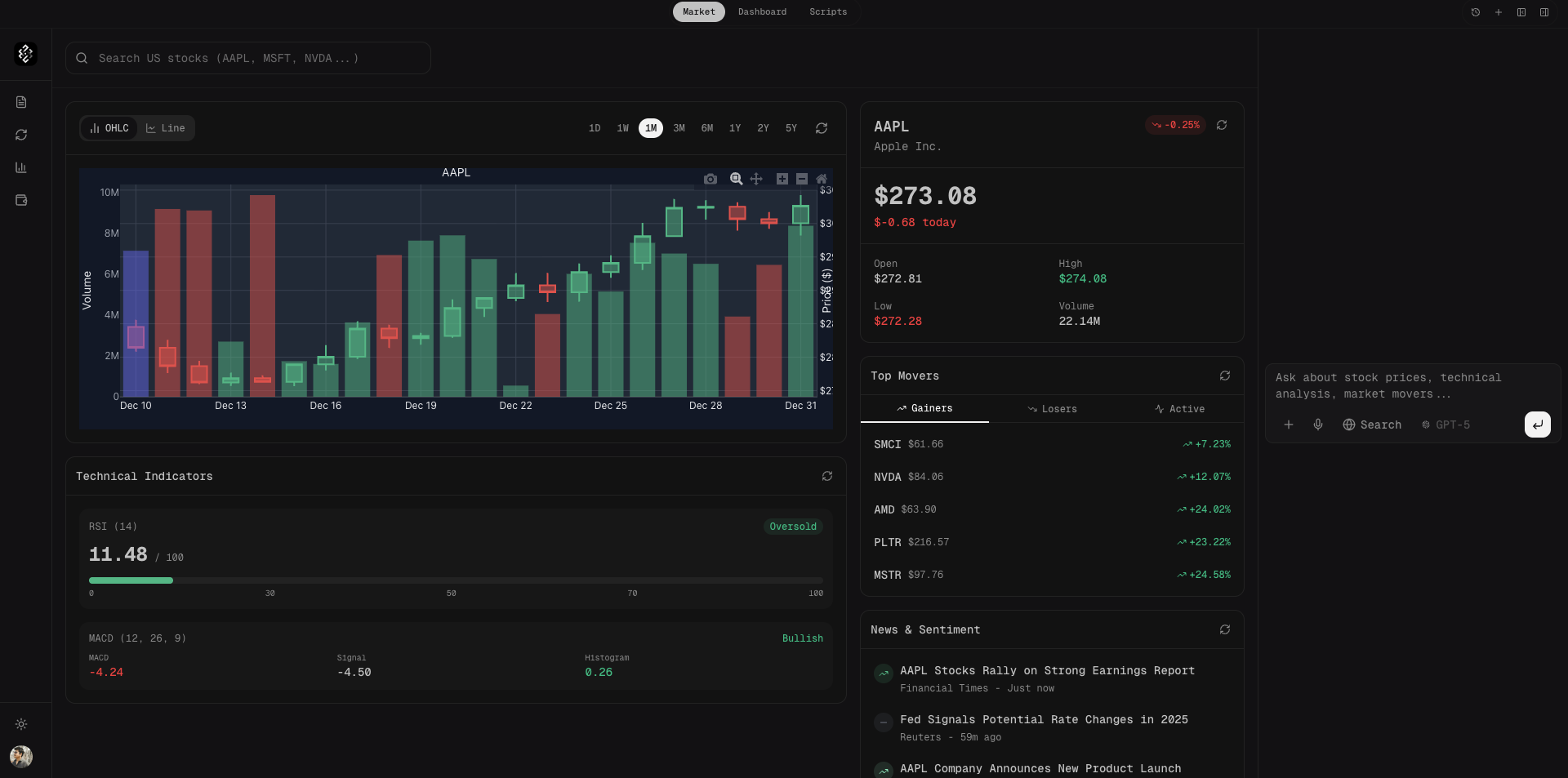This screenshot has width=1568, height=778.
Task: Select the chart box-zoom magnifier tool
Action: point(736,179)
